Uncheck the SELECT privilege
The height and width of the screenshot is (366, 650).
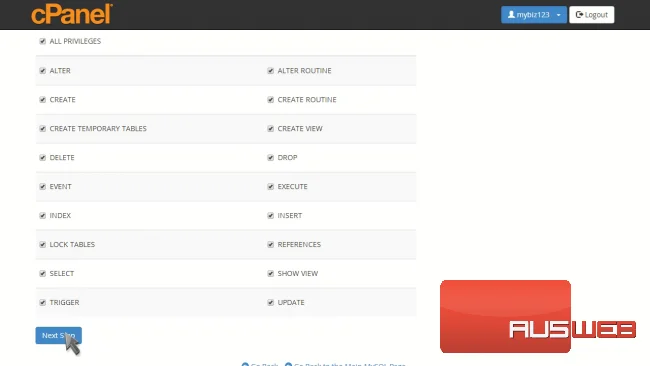(x=43, y=274)
